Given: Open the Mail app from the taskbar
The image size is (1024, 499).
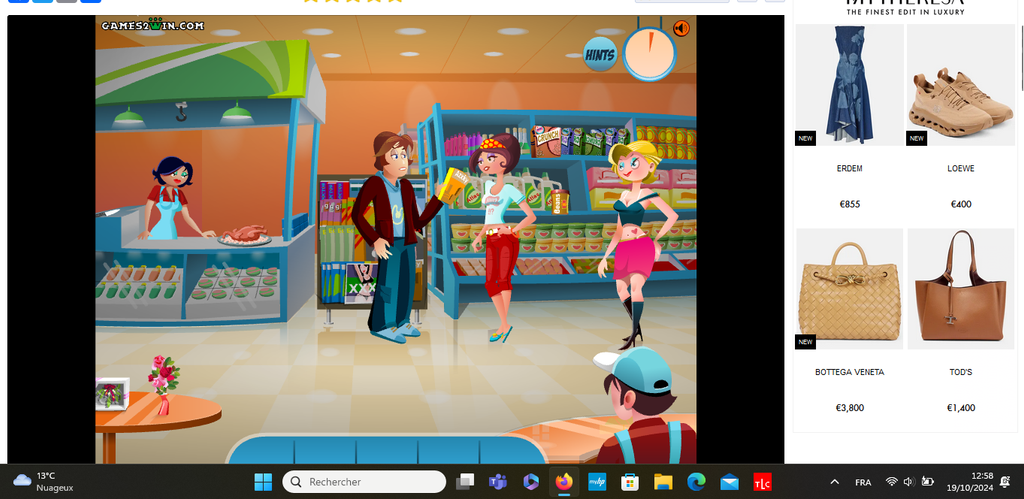Looking at the screenshot, I should 729,482.
